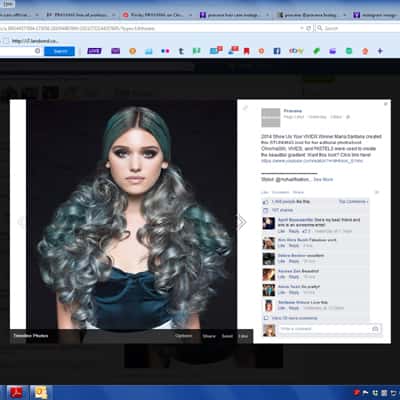Reply to the 'best friend' comment
The height and width of the screenshot is (400, 400).
pyautogui.click(x=294, y=231)
